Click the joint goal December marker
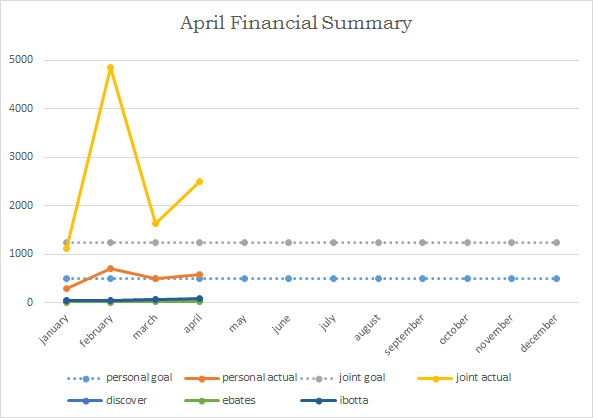Screen dimensions: 593x418 point(556,242)
